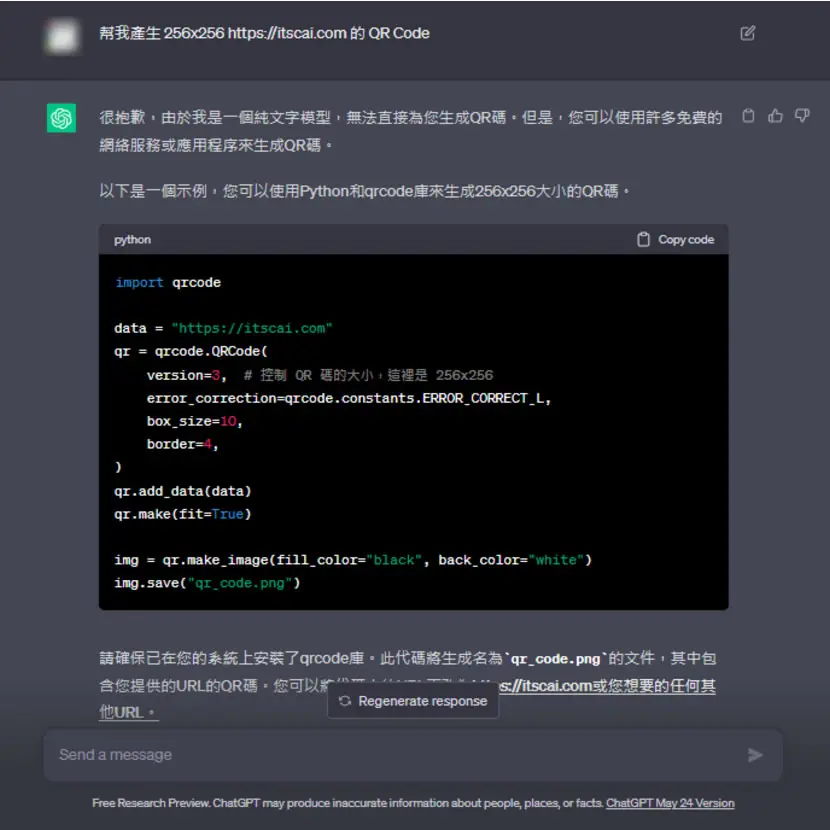This screenshot has width=830, height=830.
Task: Click the python language label in code header
Action: pyautogui.click(x=132, y=240)
